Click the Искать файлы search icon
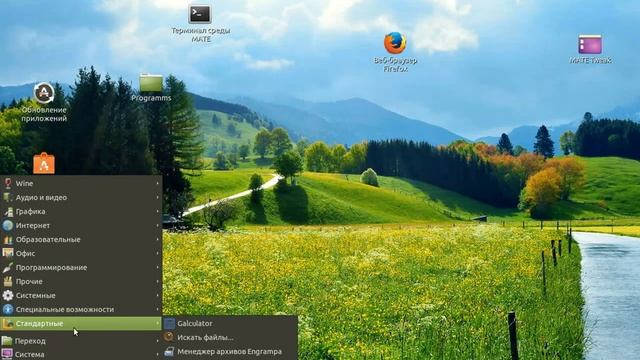Image resolution: width=640 pixels, height=360 pixels. pyautogui.click(x=169, y=337)
